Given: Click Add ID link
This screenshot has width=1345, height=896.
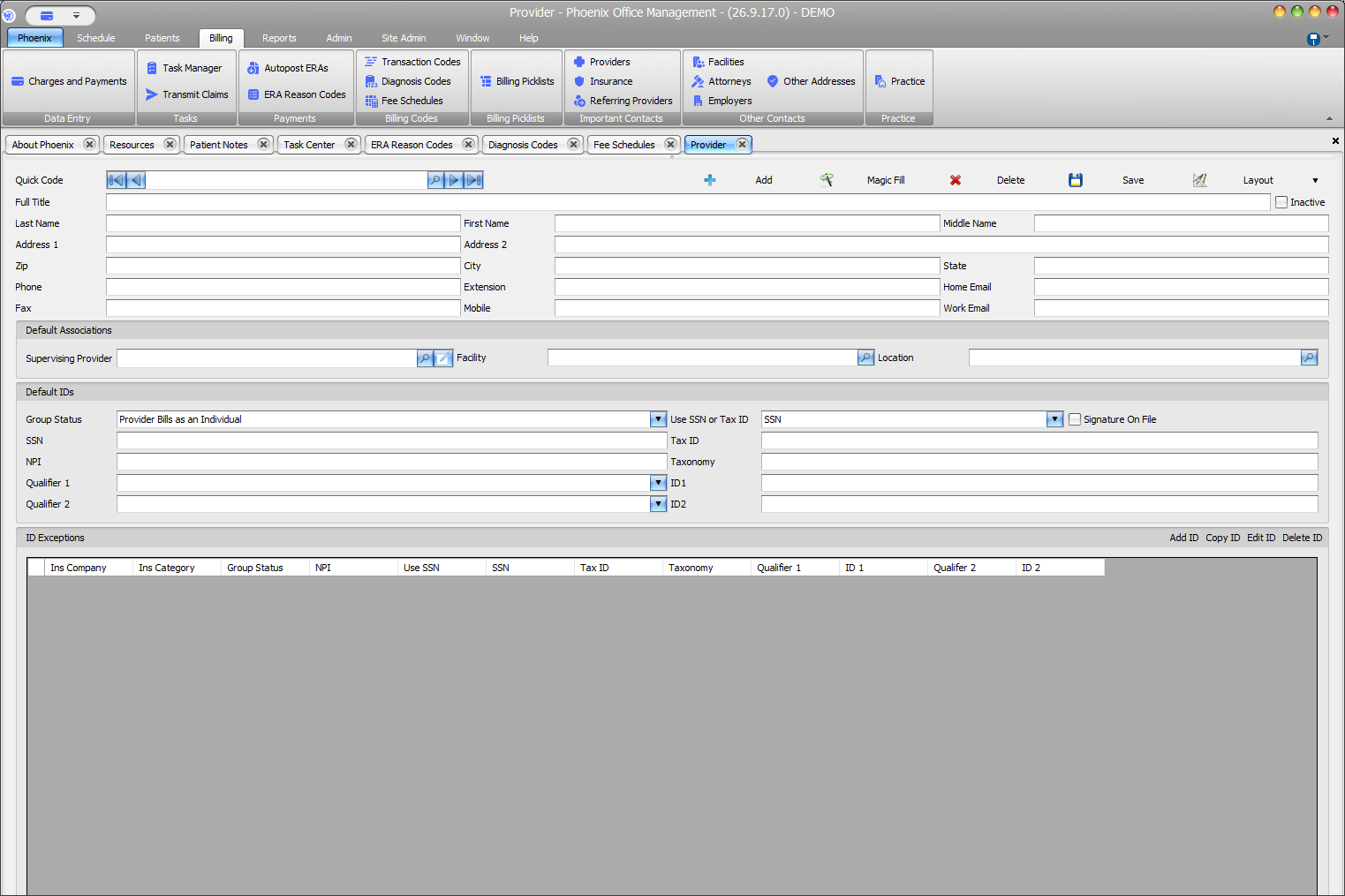Looking at the screenshot, I should (x=1184, y=538).
